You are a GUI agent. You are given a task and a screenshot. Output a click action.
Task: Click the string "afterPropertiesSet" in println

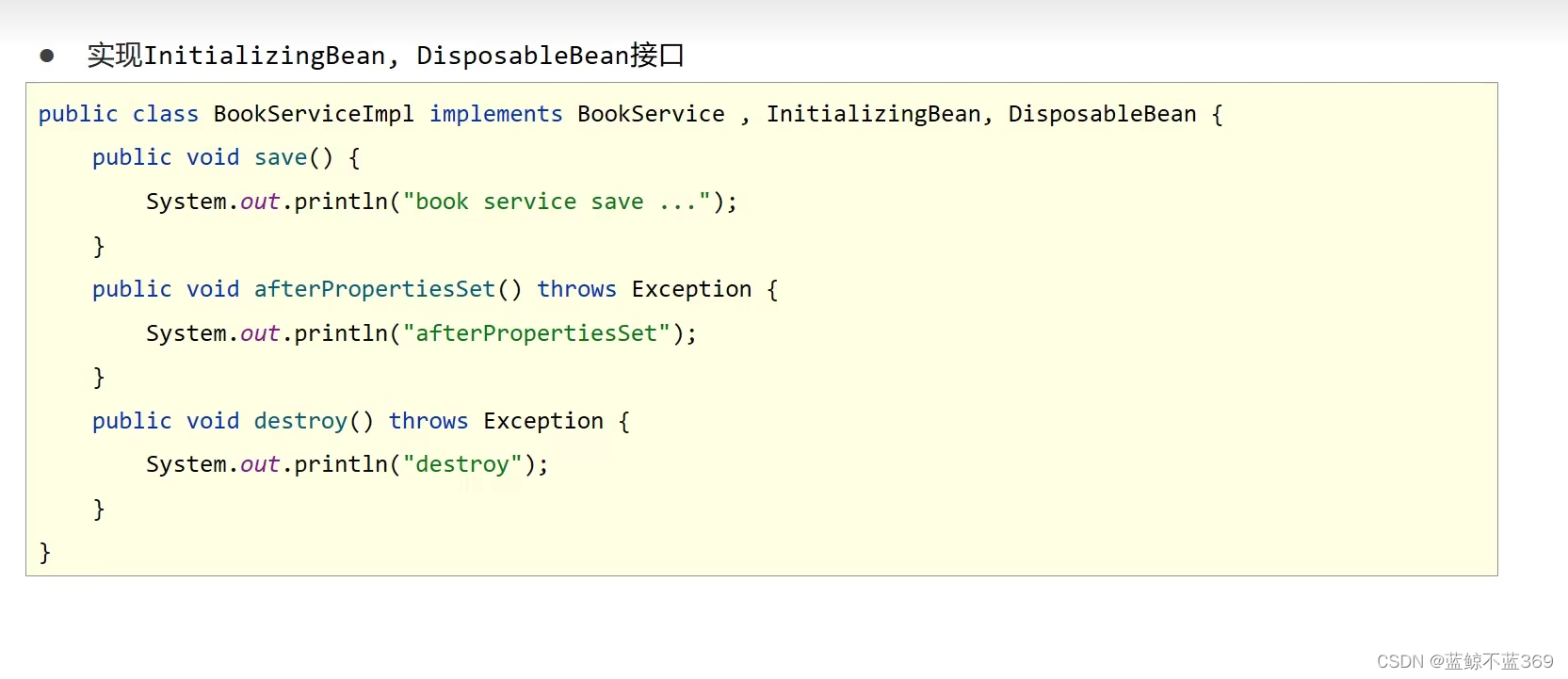536,333
